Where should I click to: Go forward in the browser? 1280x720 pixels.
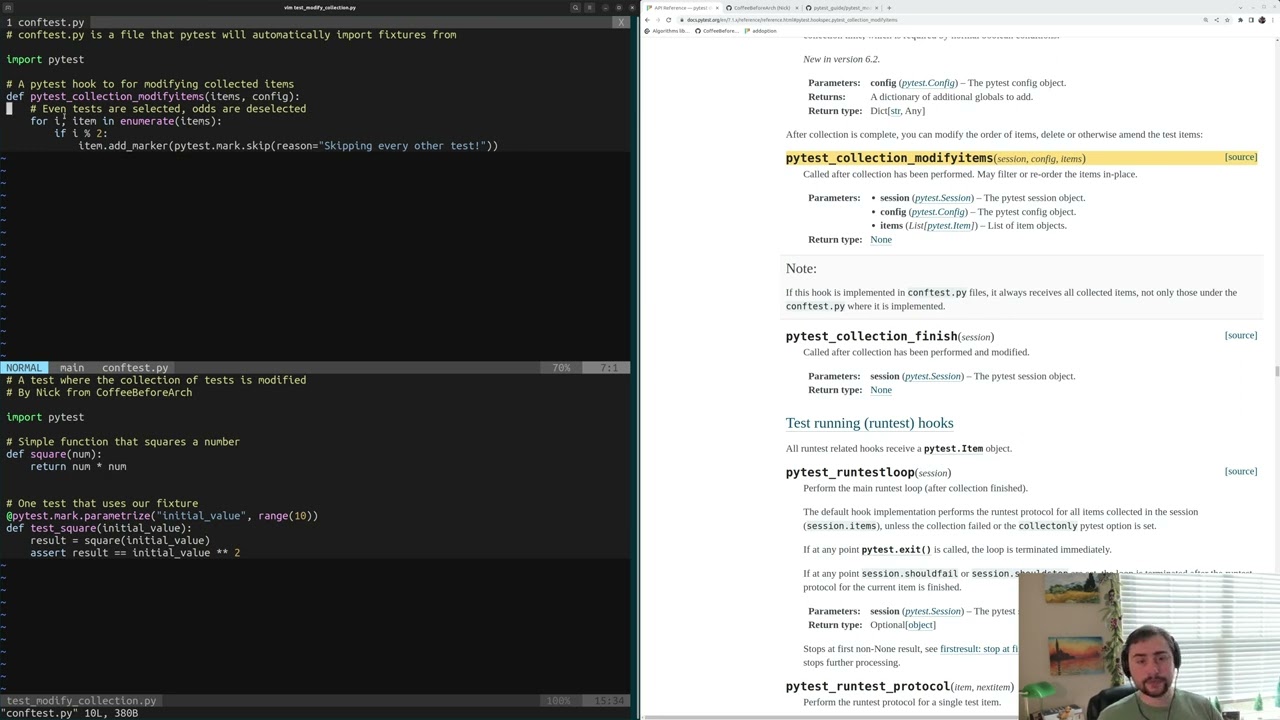click(658, 20)
